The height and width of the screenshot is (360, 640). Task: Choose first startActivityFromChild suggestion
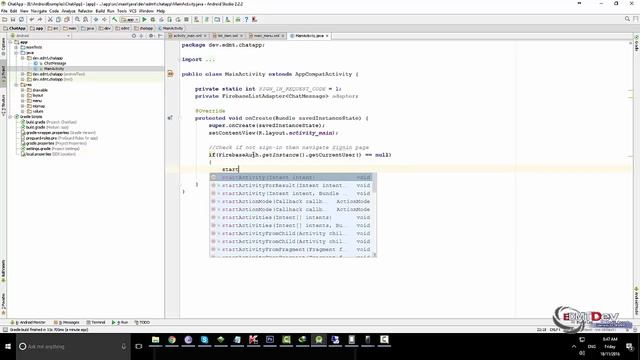[291, 233]
